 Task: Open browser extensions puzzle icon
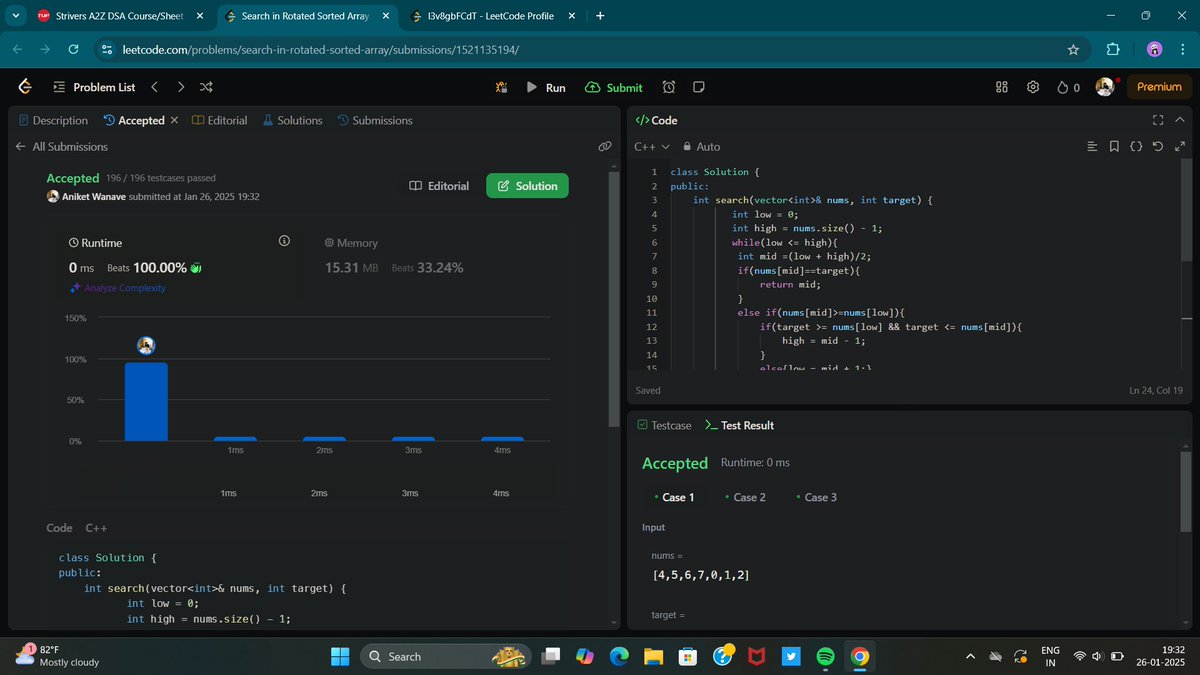(x=1113, y=49)
